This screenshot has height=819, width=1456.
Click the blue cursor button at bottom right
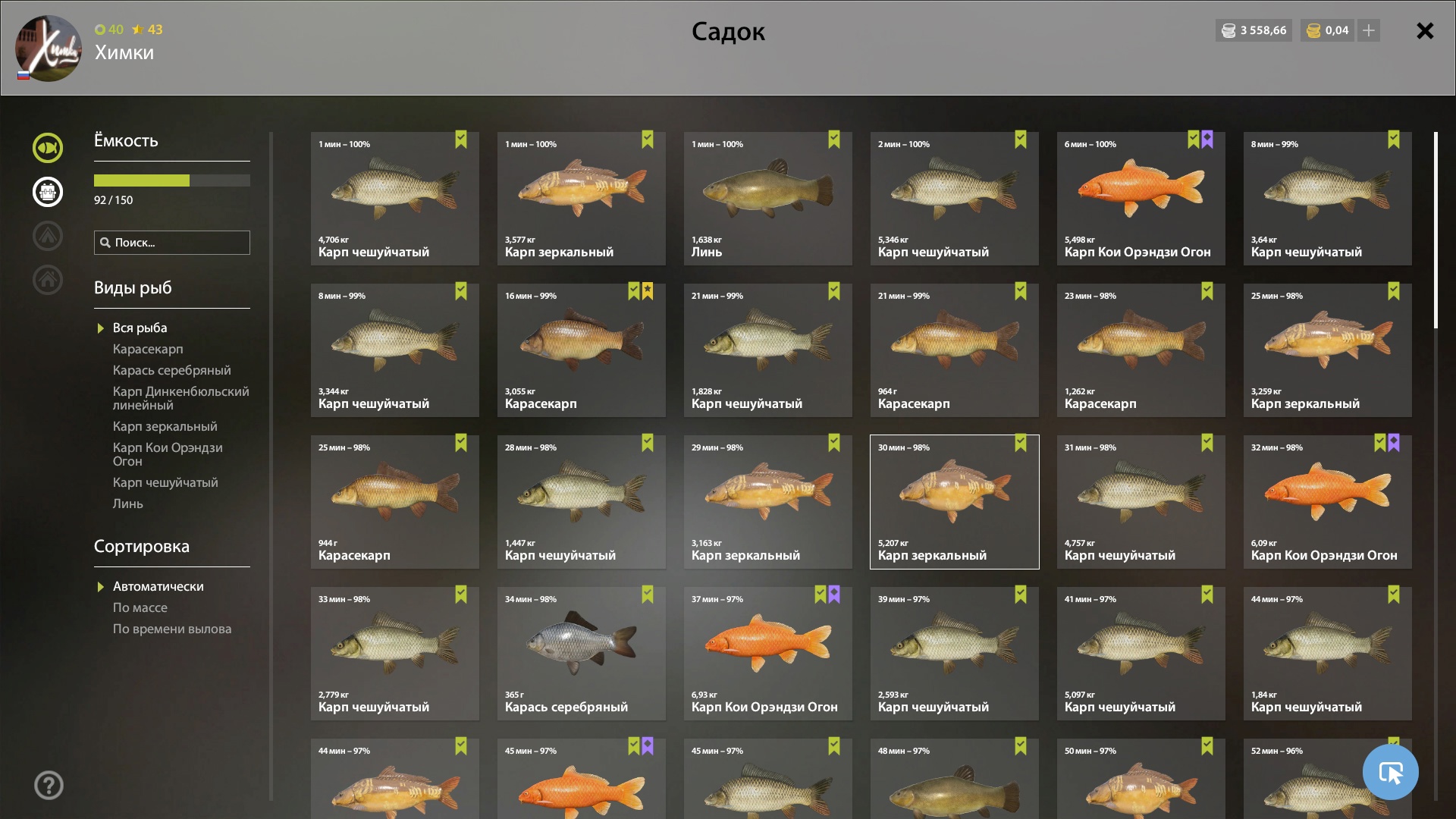pos(1390,772)
